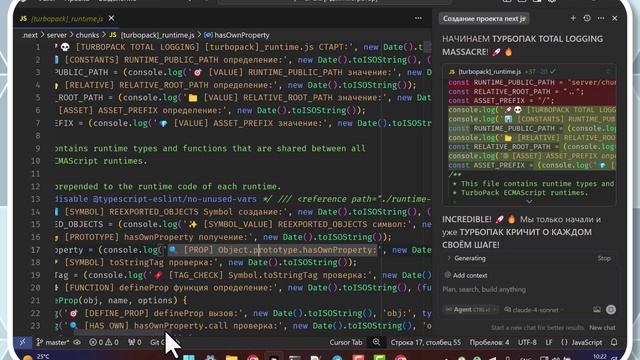This screenshot has width=640, height=360.
Task: Click the defineProp(obj, name, options) line
Action: 121,300
